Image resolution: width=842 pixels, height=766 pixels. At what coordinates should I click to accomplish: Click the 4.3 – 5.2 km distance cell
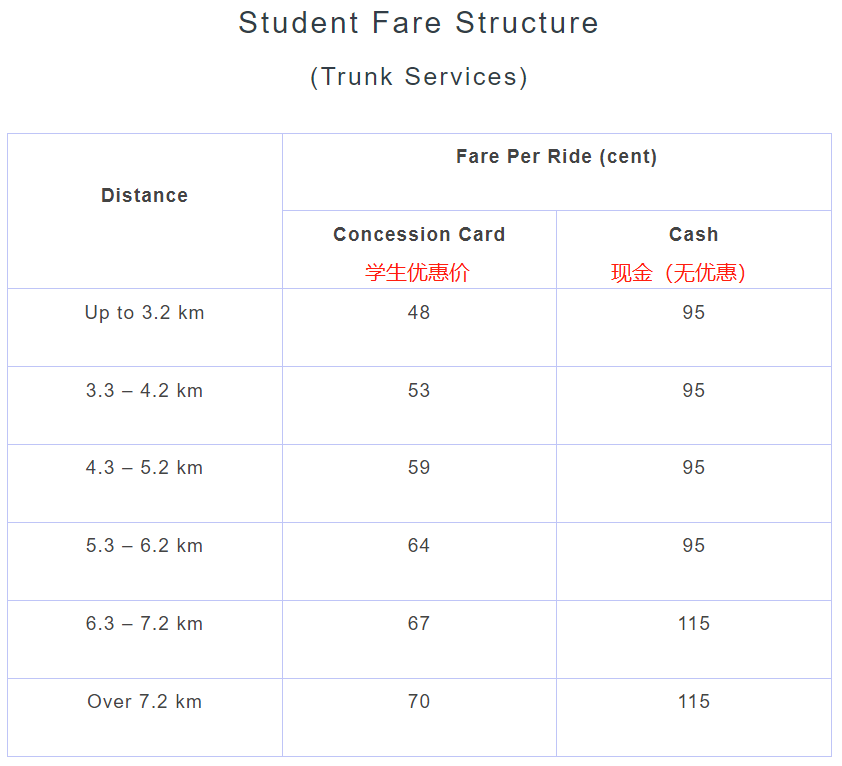144,468
